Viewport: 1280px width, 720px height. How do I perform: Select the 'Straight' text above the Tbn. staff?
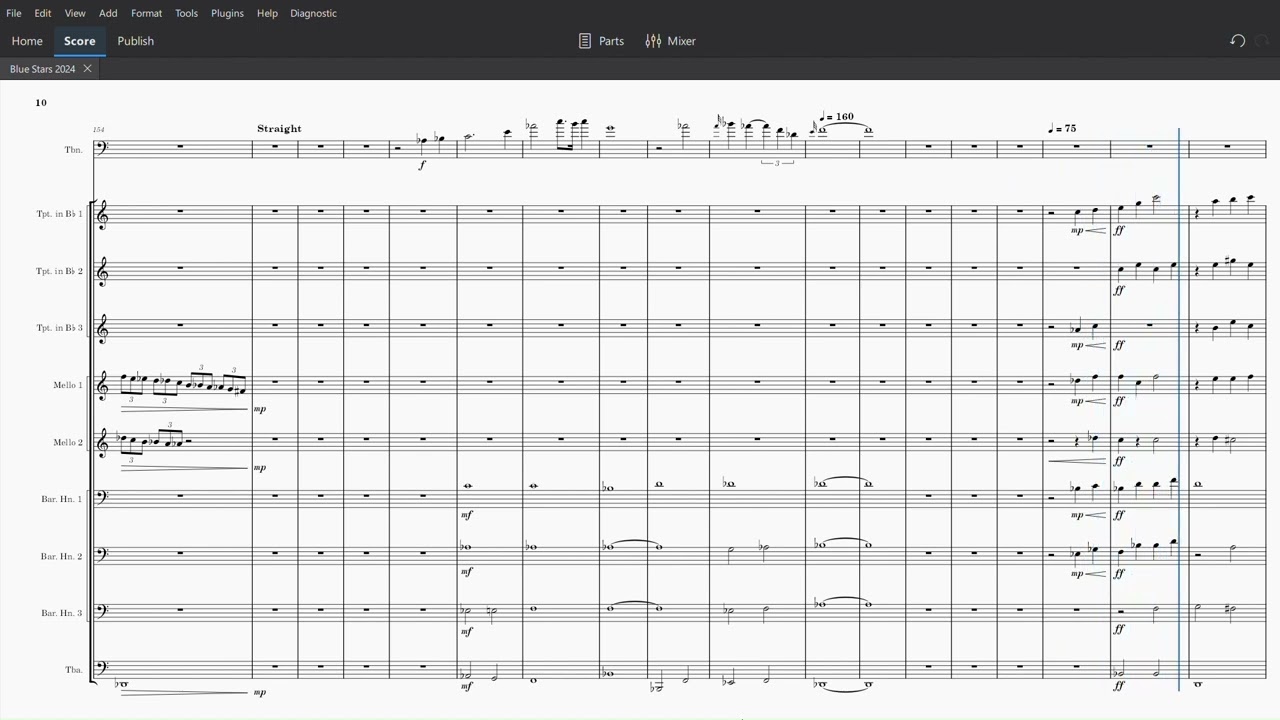tap(279, 128)
